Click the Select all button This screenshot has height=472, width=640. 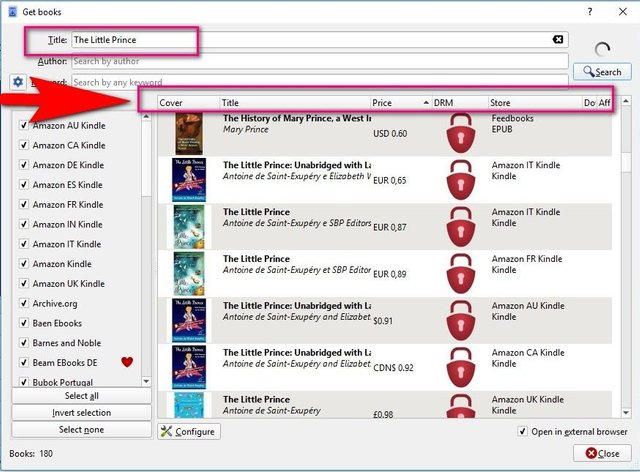point(81,396)
